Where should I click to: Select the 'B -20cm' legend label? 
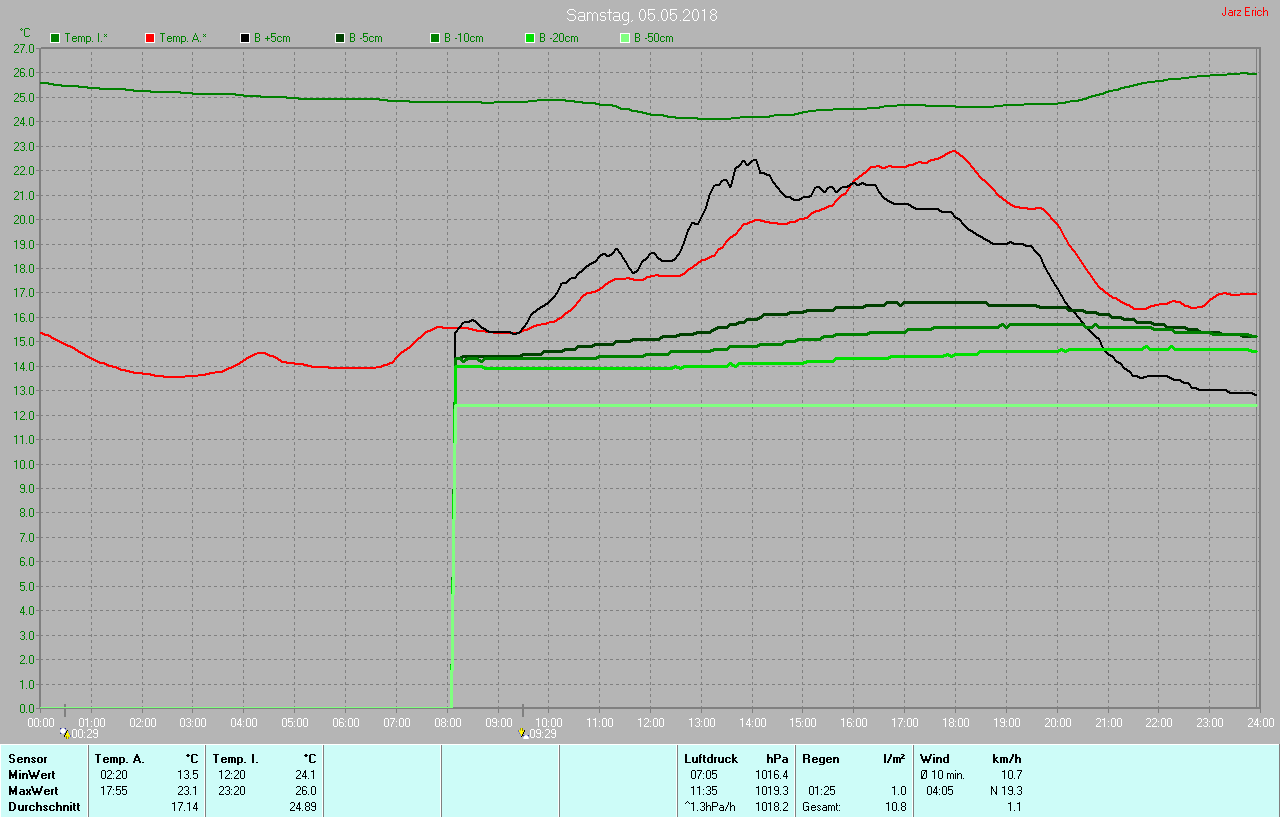coord(559,38)
